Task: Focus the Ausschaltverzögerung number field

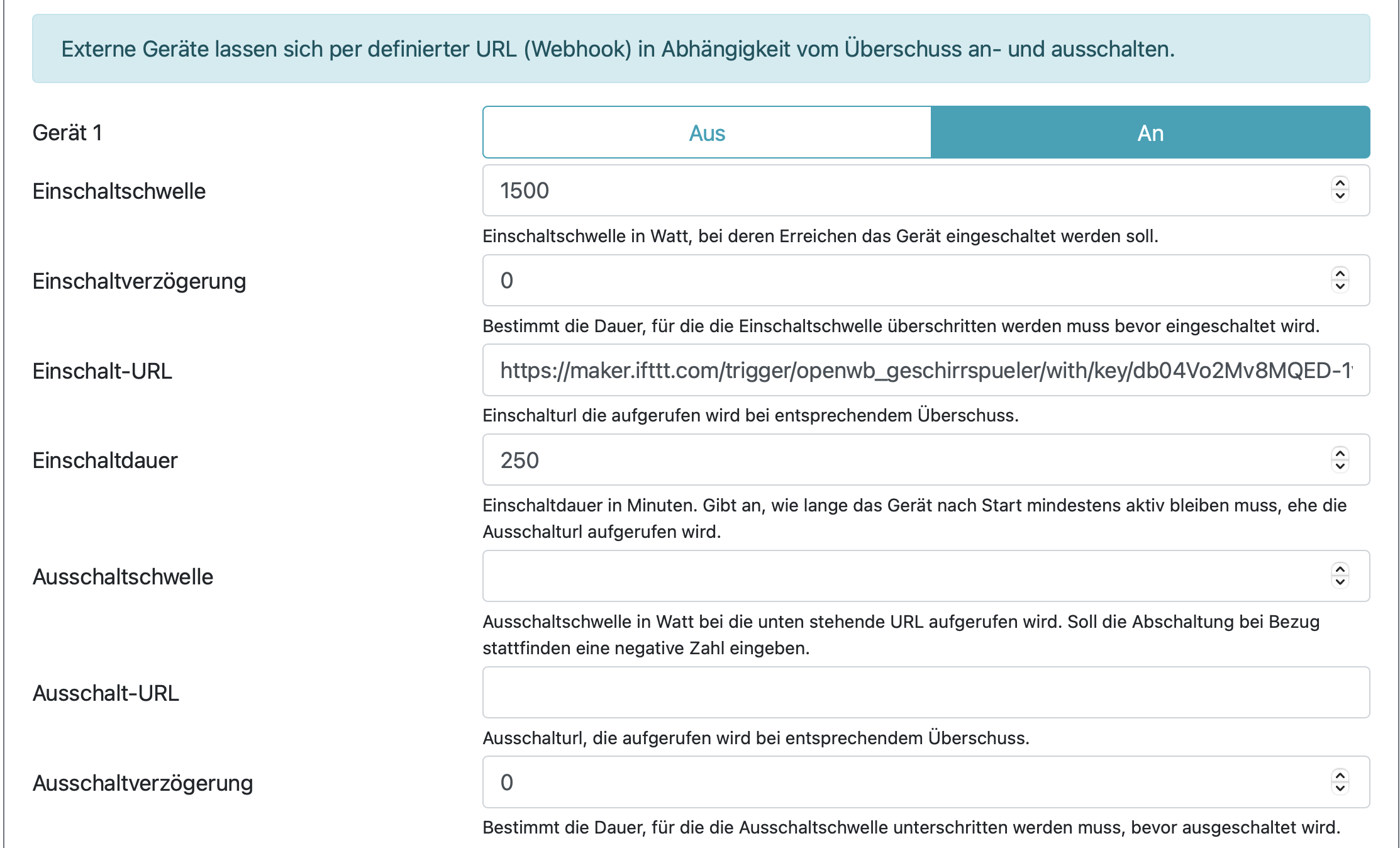Action: pos(881,783)
